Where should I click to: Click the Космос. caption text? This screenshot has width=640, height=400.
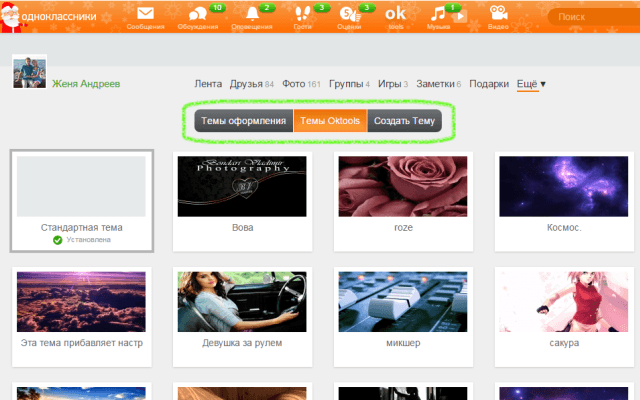point(564,227)
